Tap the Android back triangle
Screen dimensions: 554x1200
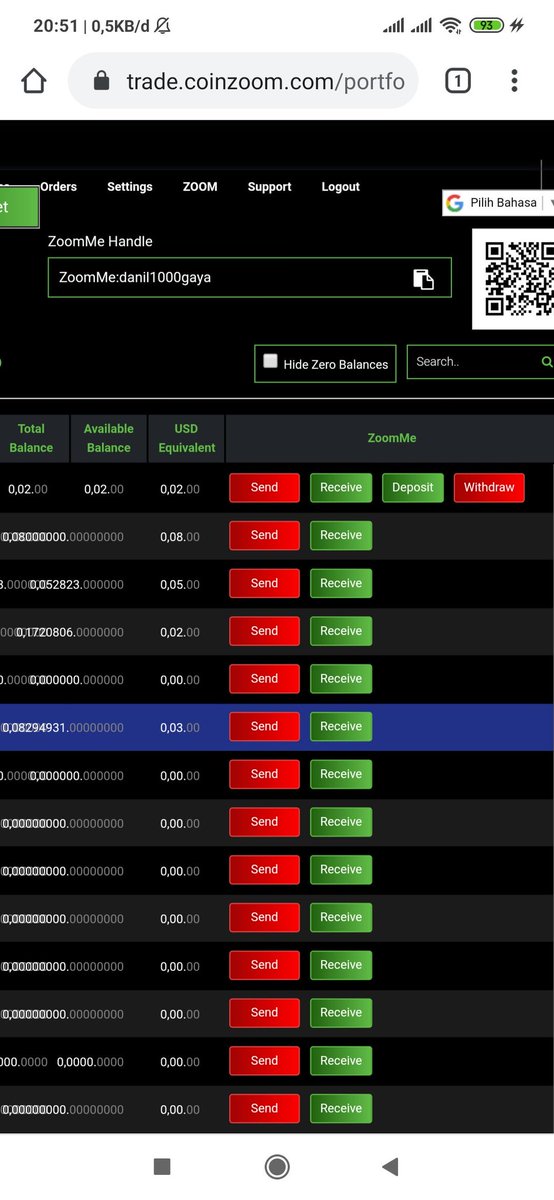click(390, 1166)
